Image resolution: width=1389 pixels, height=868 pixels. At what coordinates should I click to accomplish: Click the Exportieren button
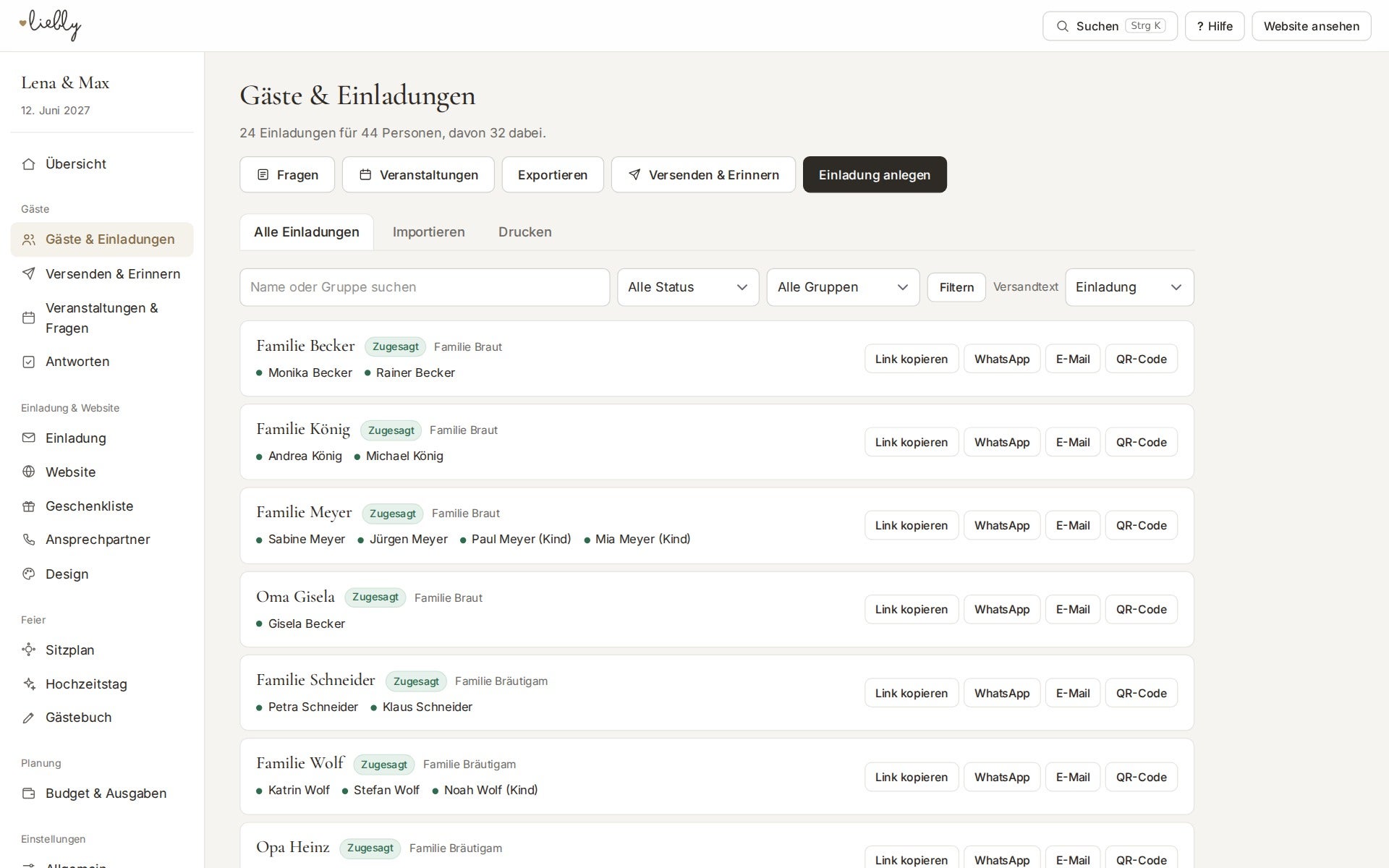[x=553, y=174]
